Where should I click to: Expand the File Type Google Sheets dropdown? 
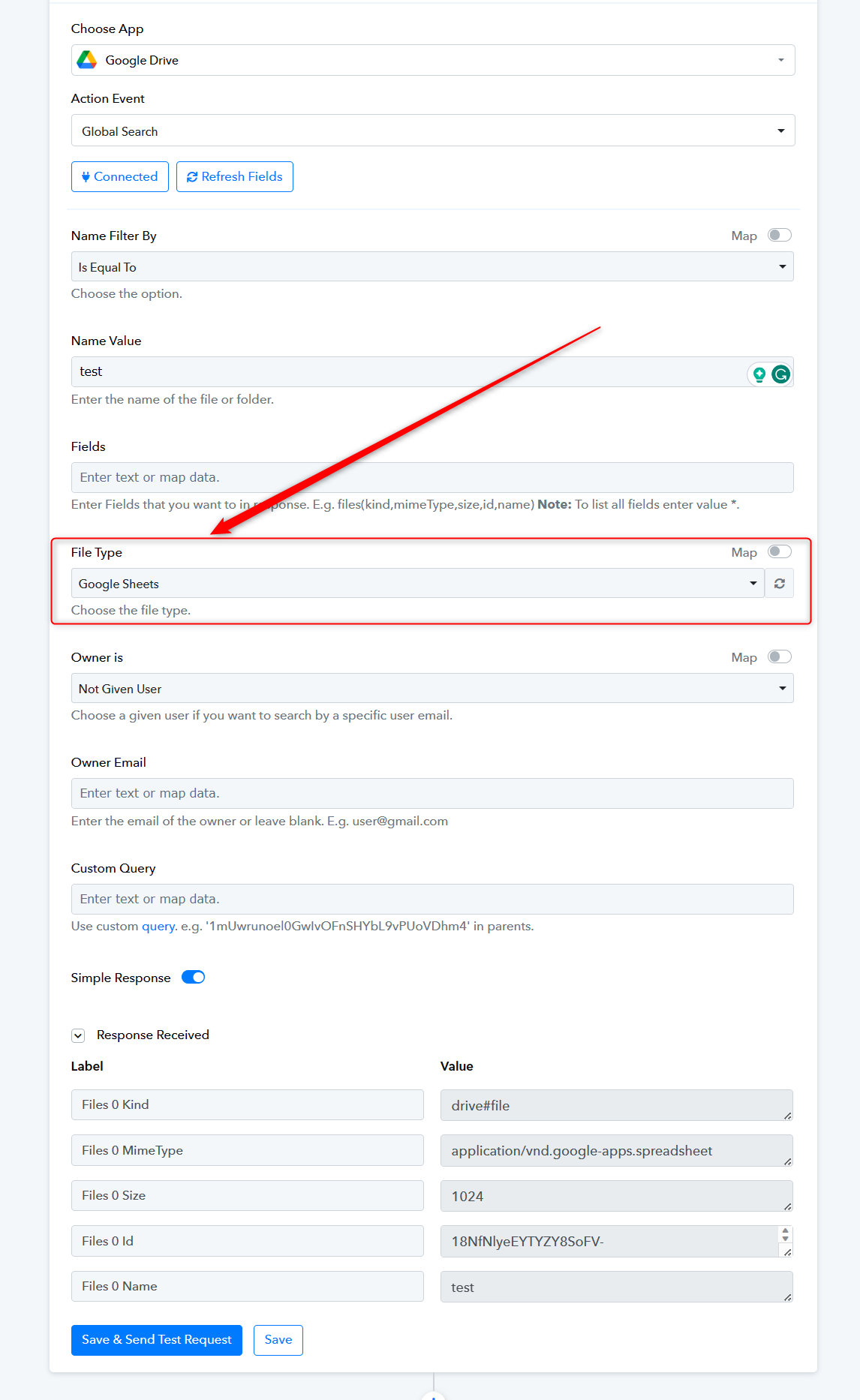pos(418,584)
